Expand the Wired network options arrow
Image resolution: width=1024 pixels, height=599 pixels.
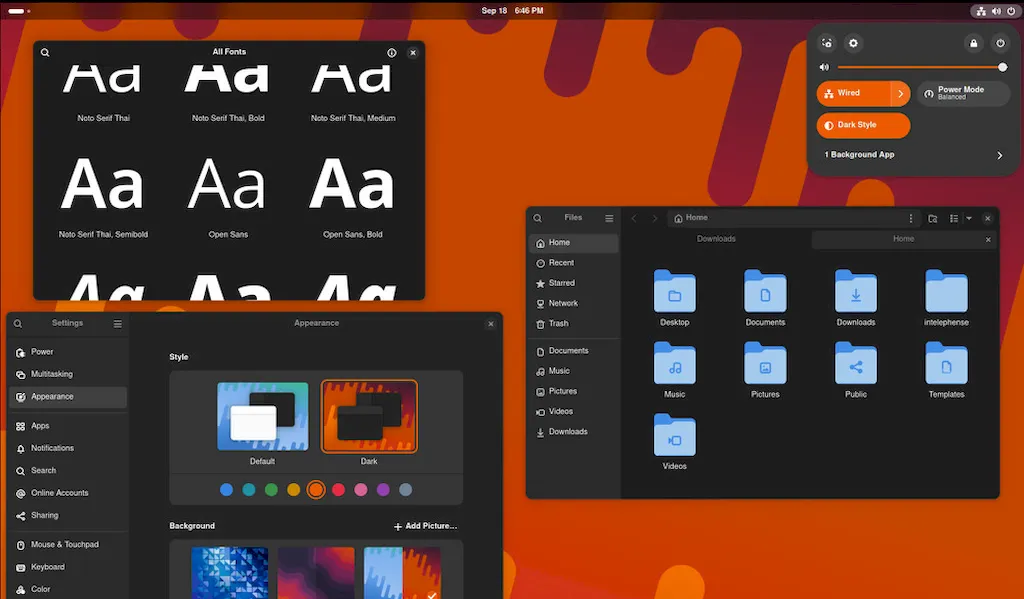pos(901,93)
